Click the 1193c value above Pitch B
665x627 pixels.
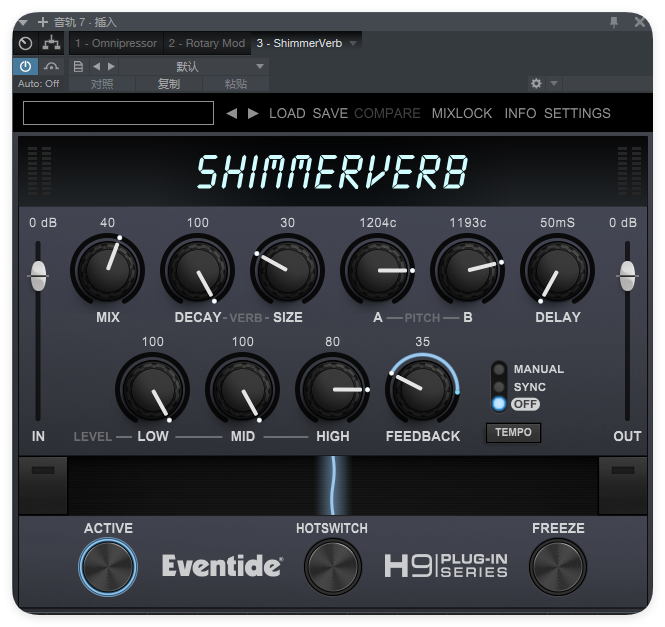[x=468, y=223]
